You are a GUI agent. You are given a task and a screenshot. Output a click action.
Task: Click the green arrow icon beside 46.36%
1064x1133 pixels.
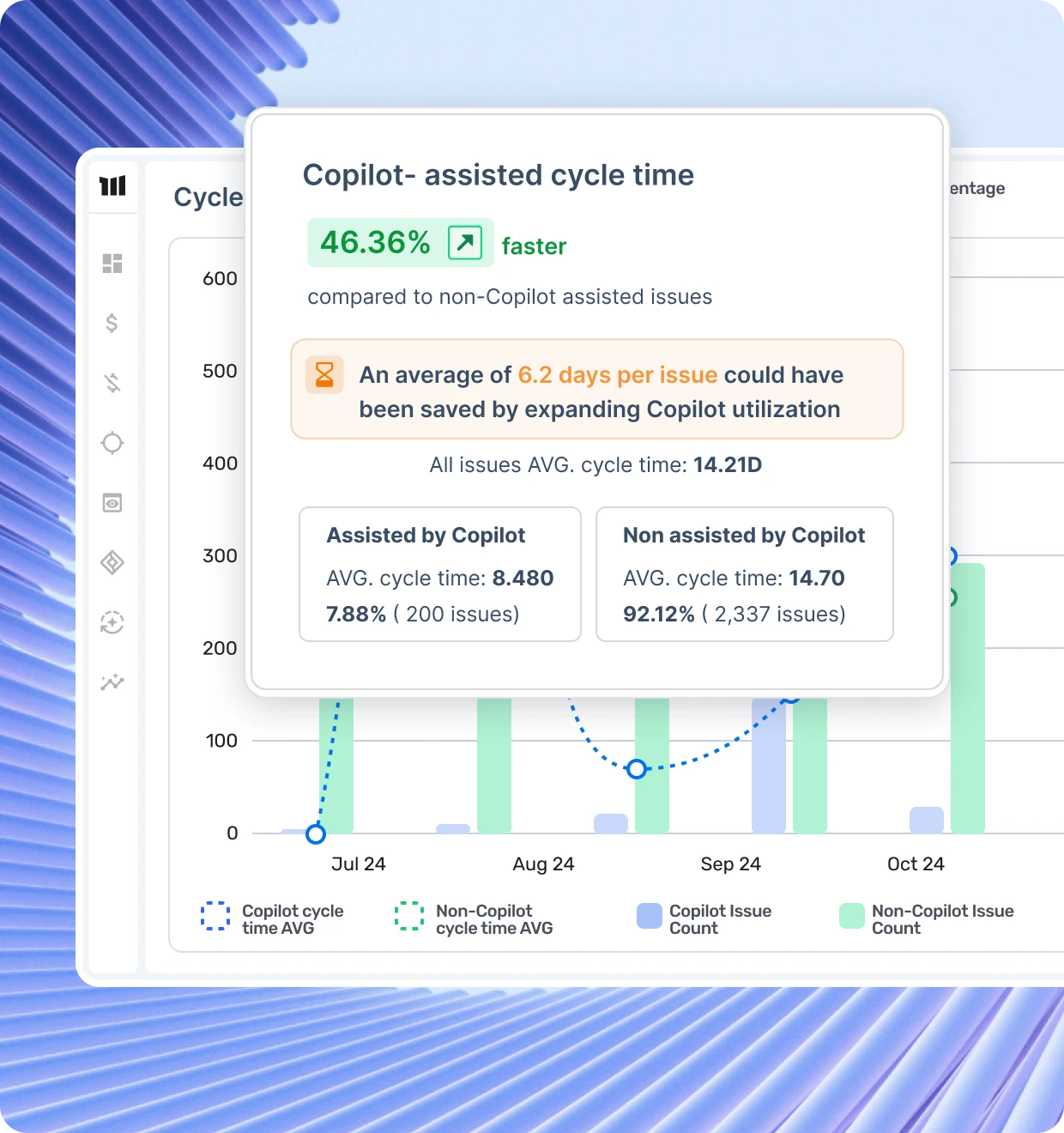465,243
